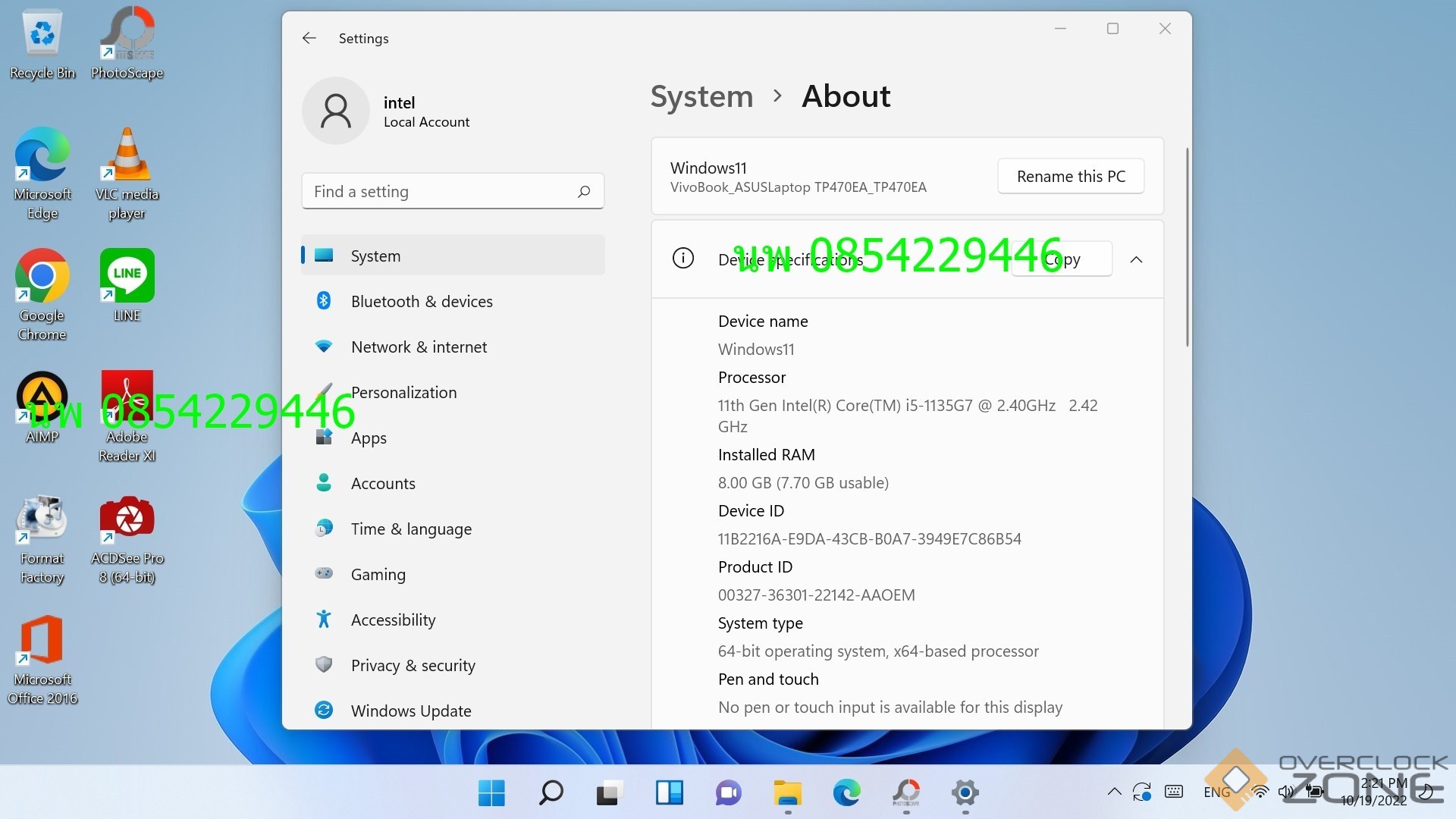The width and height of the screenshot is (1456, 819).
Task: Maximize the Settings window
Action: [1112, 29]
